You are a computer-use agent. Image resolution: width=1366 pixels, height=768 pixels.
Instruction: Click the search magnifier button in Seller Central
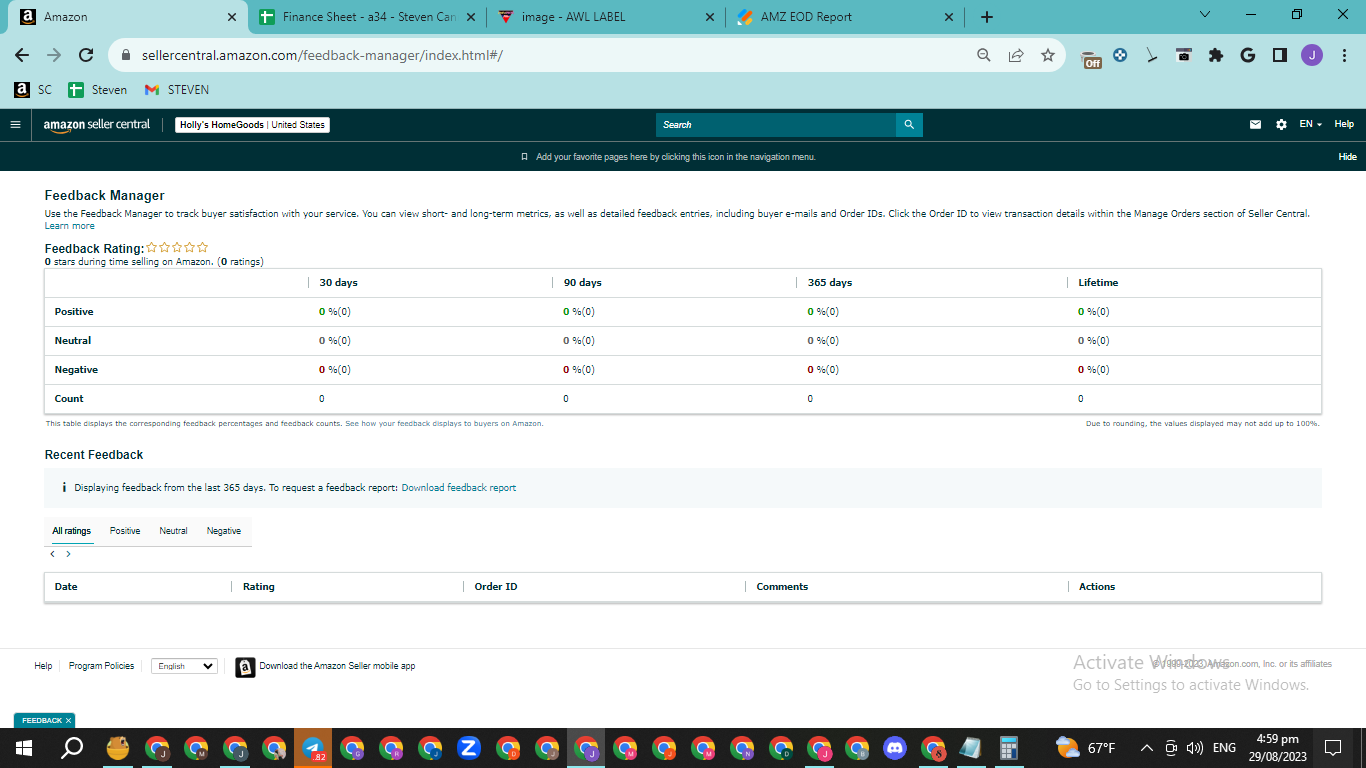909,125
